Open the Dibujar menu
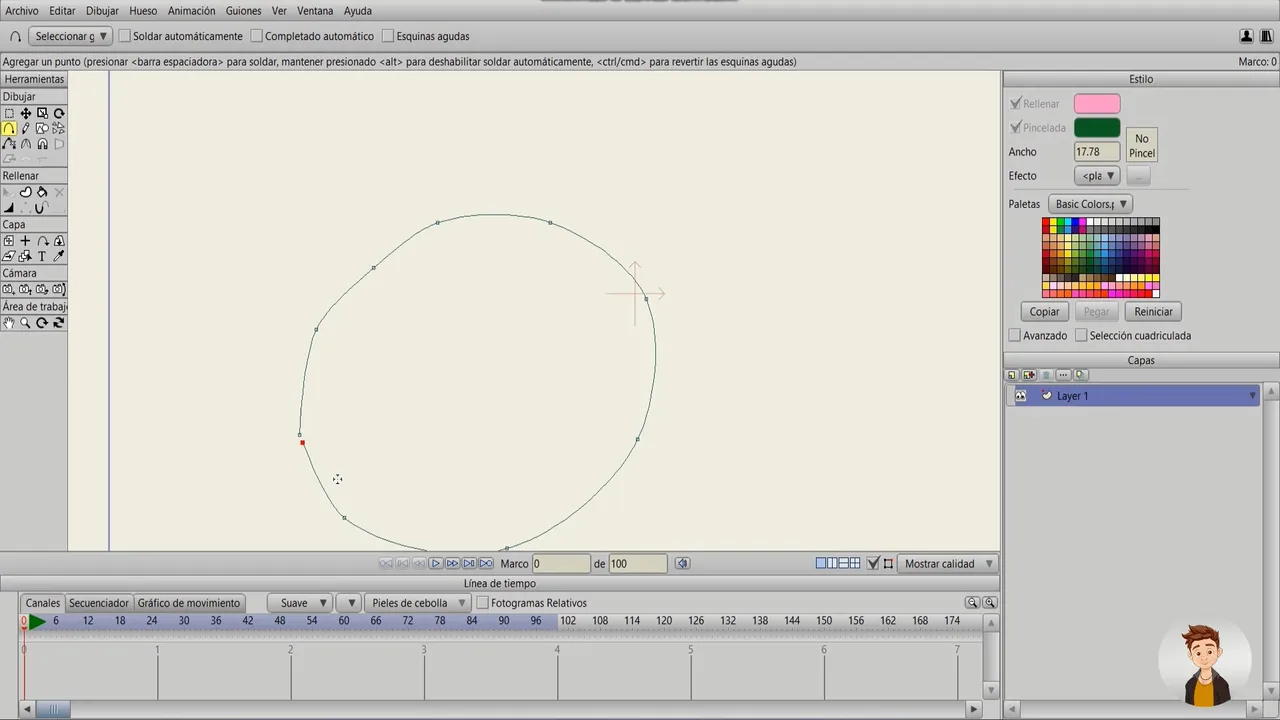The image size is (1280, 720). [x=102, y=11]
